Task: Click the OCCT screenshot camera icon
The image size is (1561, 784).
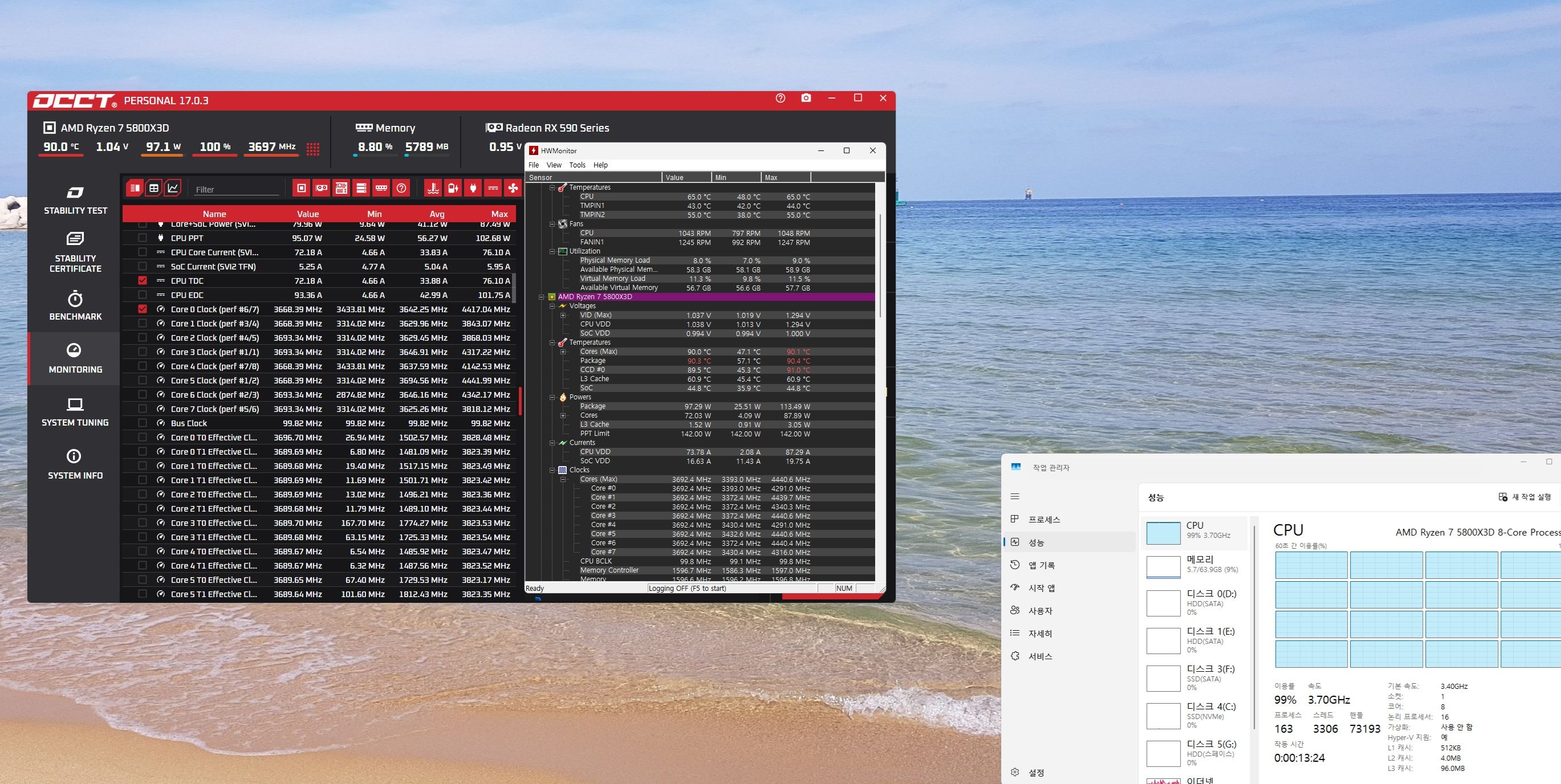Action: click(x=806, y=98)
